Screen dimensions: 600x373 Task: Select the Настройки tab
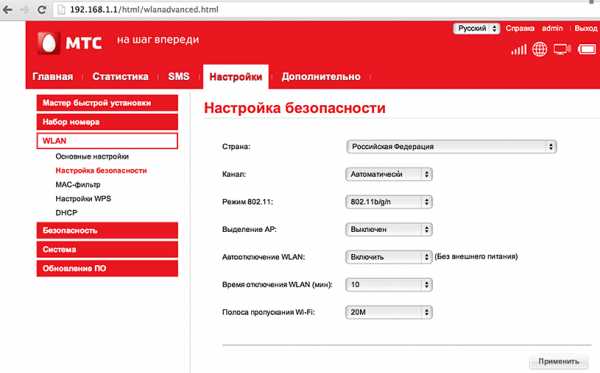coord(236,77)
